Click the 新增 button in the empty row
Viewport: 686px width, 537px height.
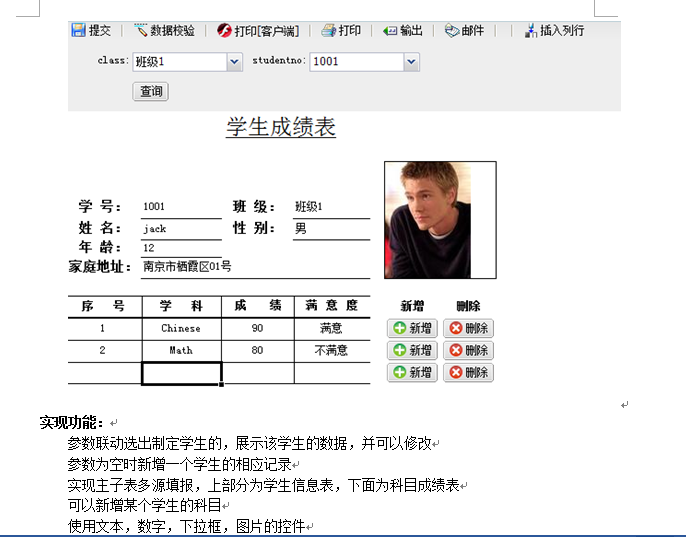coord(412,372)
